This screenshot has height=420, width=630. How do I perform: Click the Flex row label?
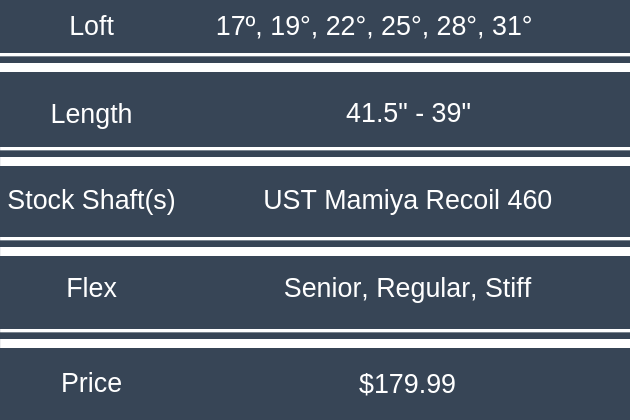91,288
